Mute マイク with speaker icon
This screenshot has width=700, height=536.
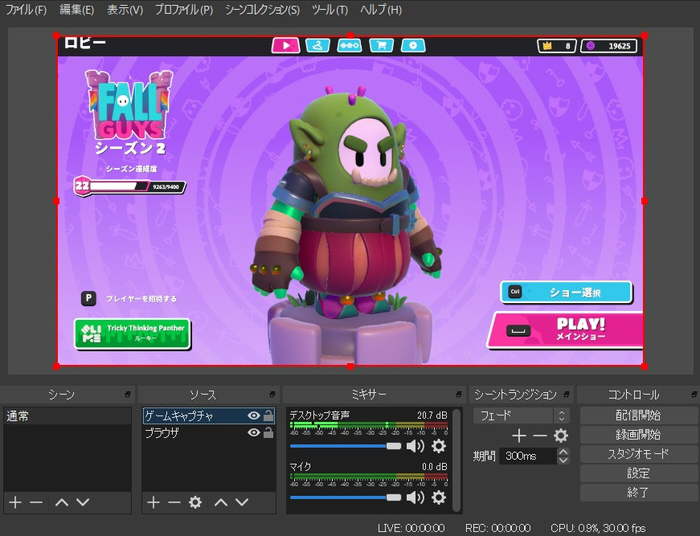415,497
